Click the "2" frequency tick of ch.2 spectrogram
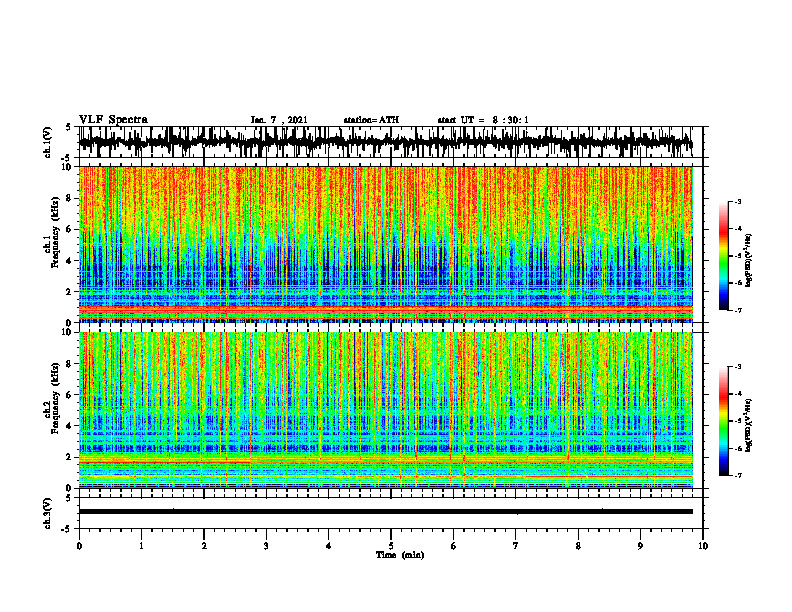Image resolution: width=792 pixels, height=612 pixels. coord(70,457)
